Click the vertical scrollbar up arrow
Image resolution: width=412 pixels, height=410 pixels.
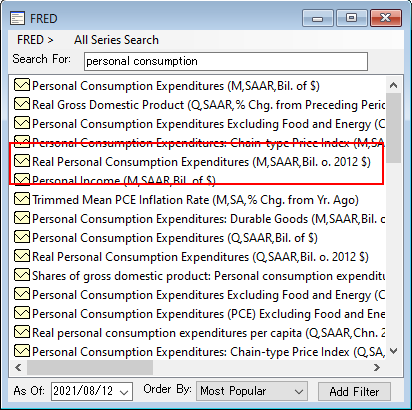(x=393, y=85)
